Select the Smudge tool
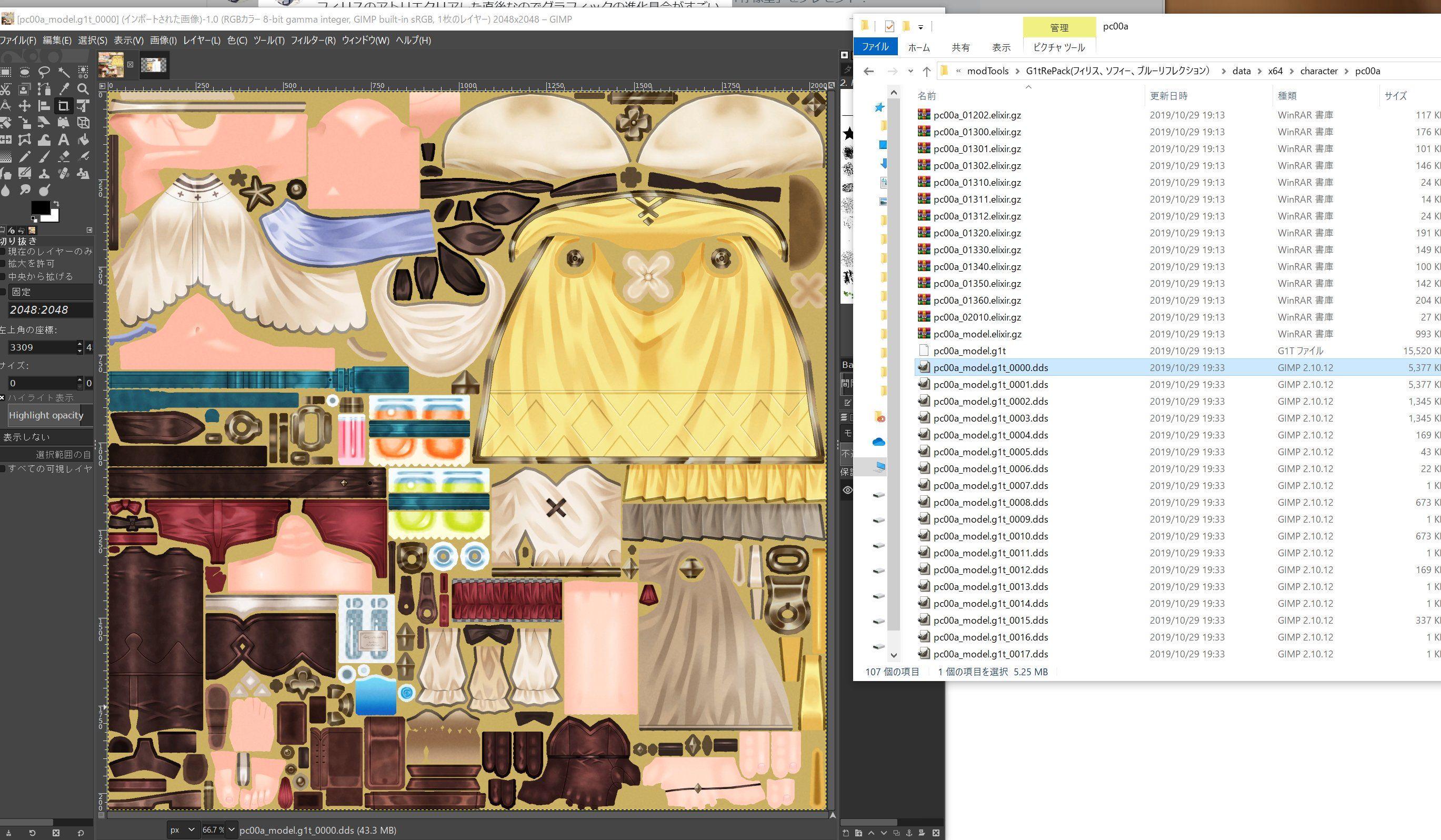The height and width of the screenshot is (840, 1441). [25, 191]
